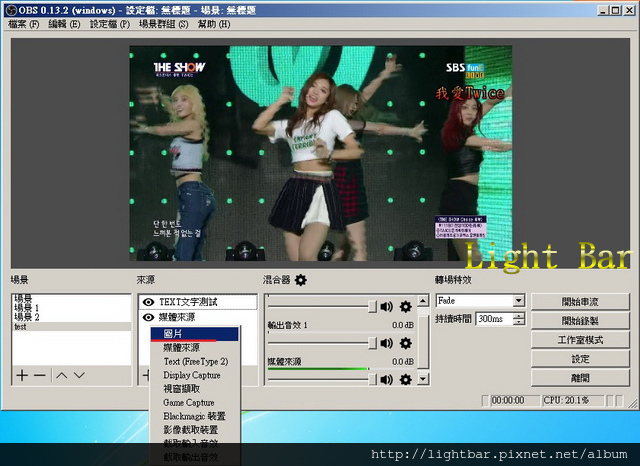The image size is (640, 466).
Task: Choose 截取輸入音效 from the menu
Action: (x=194, y=443)
